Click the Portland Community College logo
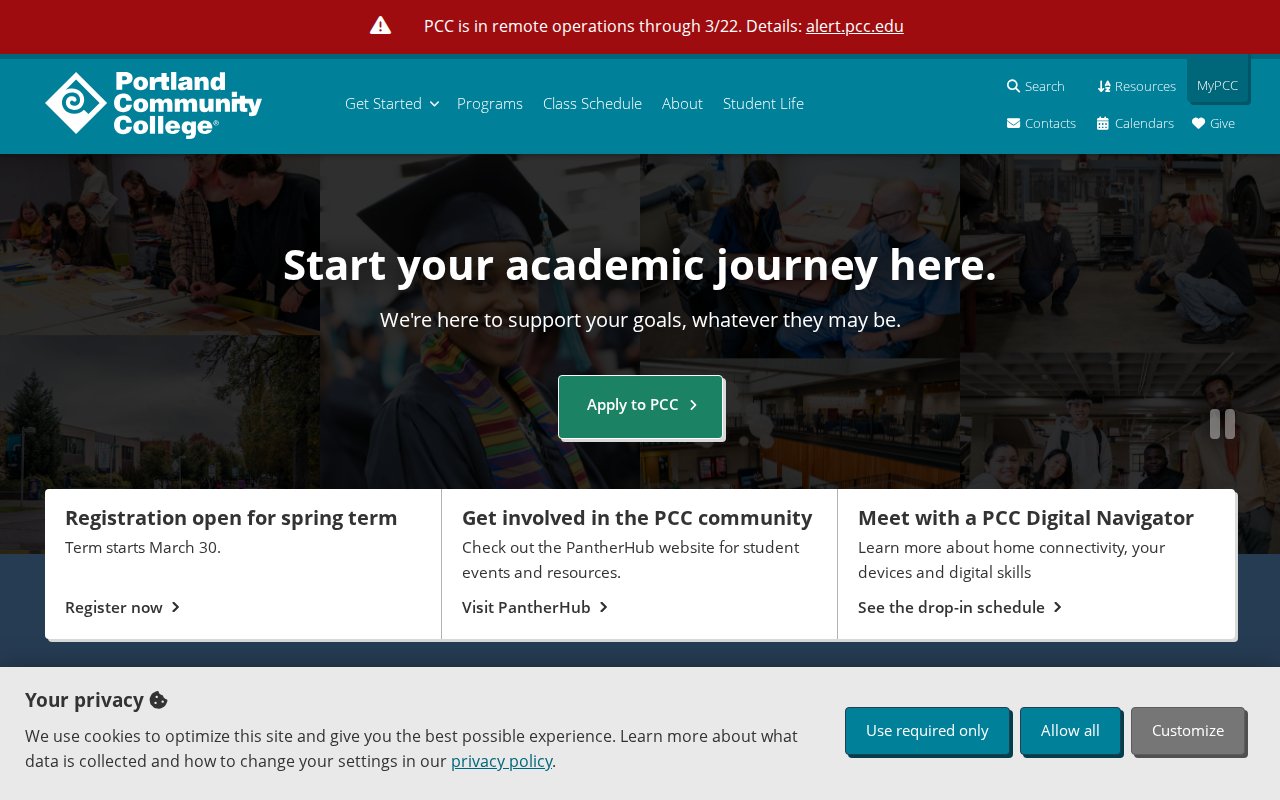The width and height of the screenshot is (1280, 800). [x=153, y=103]
